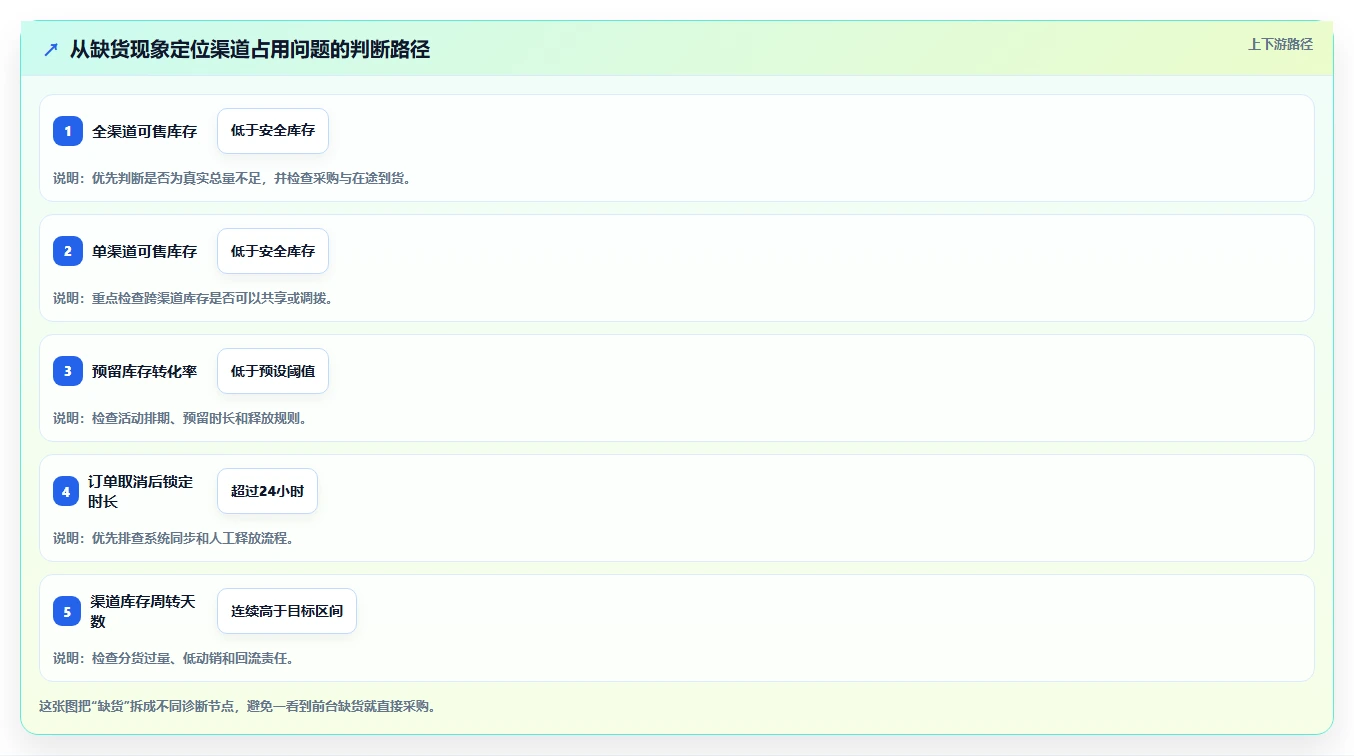Click 低于安全库存 chip in 单渠道可售库存 row
The width and height of the screenshot is (1354, 756).
point(273,251)
